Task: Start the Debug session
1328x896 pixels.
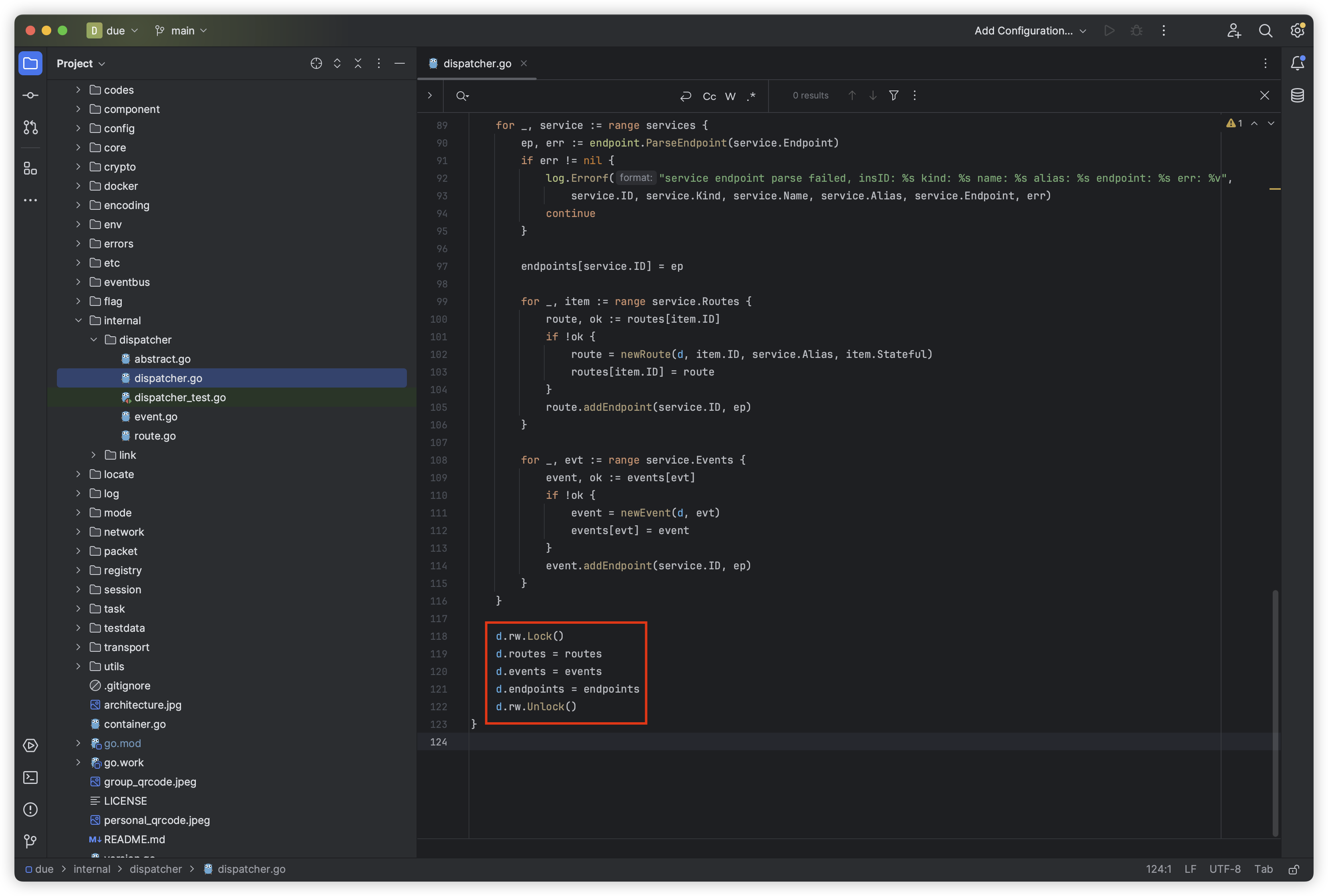Action: click(1137, 30)
